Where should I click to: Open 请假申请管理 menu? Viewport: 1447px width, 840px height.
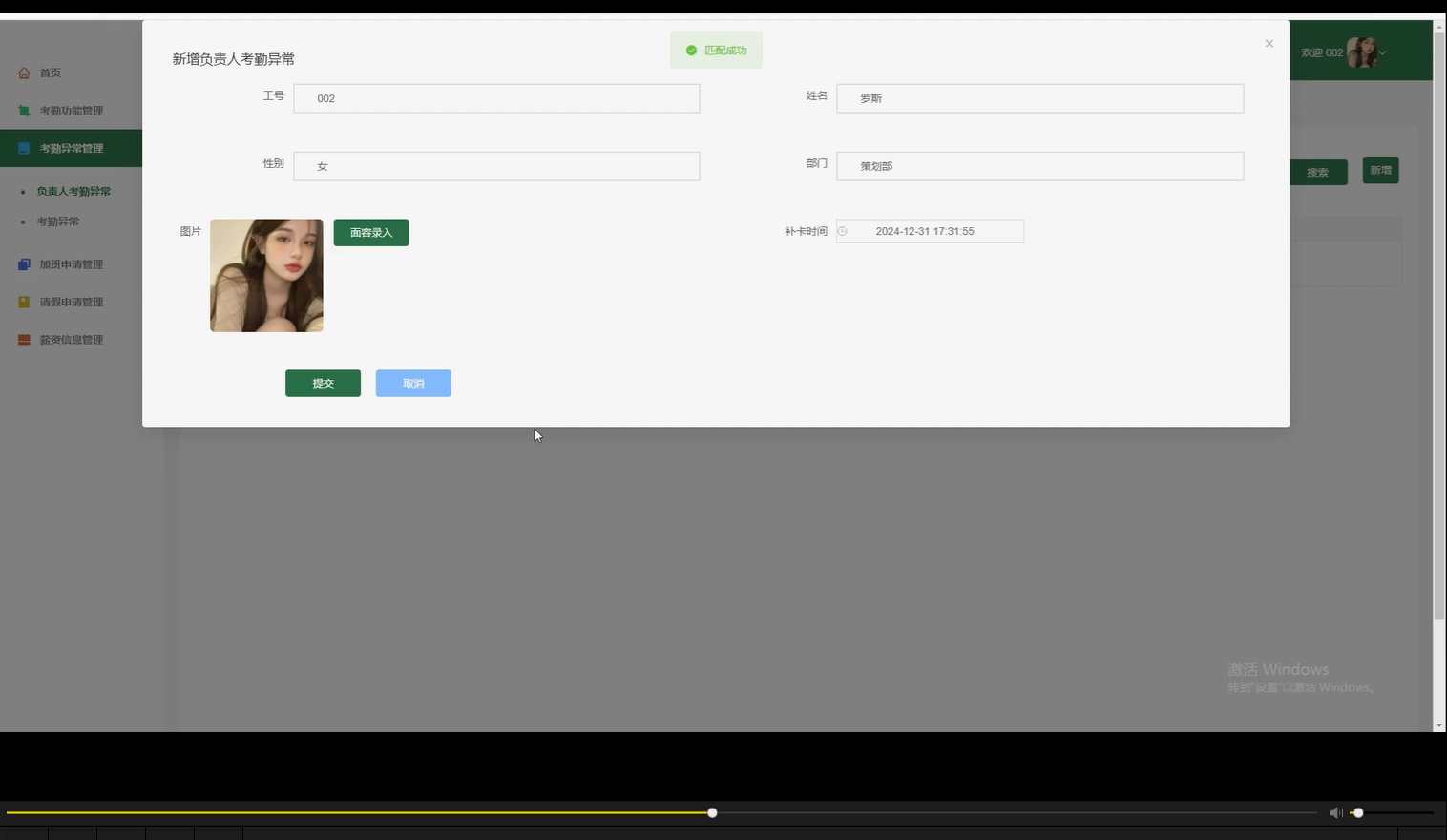(x=71, y=302)
